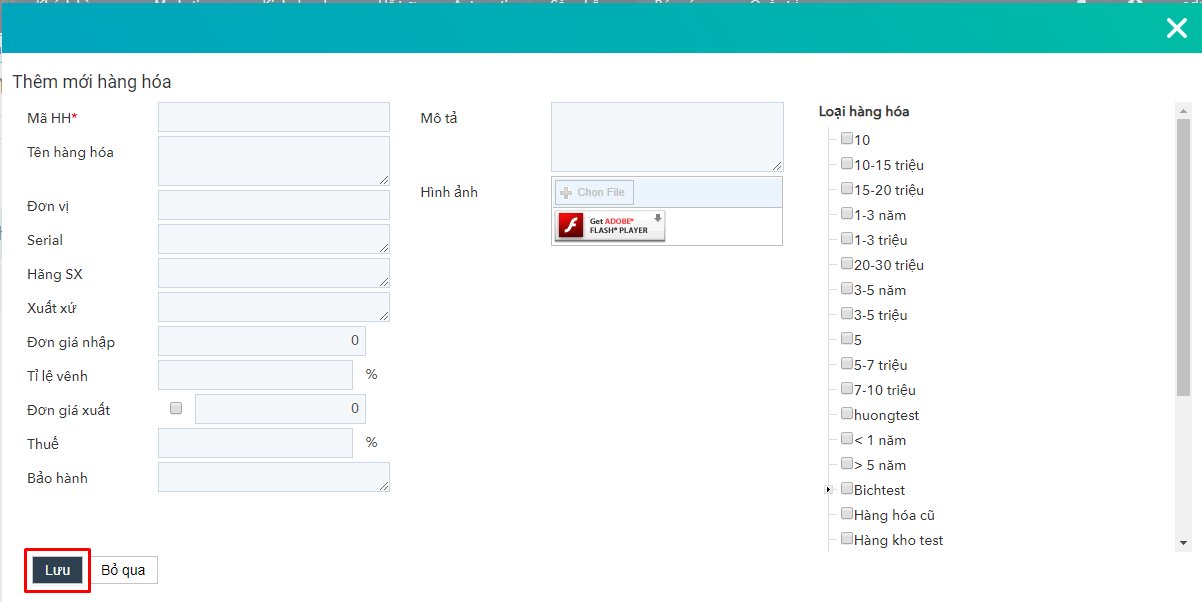Click the Mô tả text area
Screen dimensions: 1202x602
667,137
